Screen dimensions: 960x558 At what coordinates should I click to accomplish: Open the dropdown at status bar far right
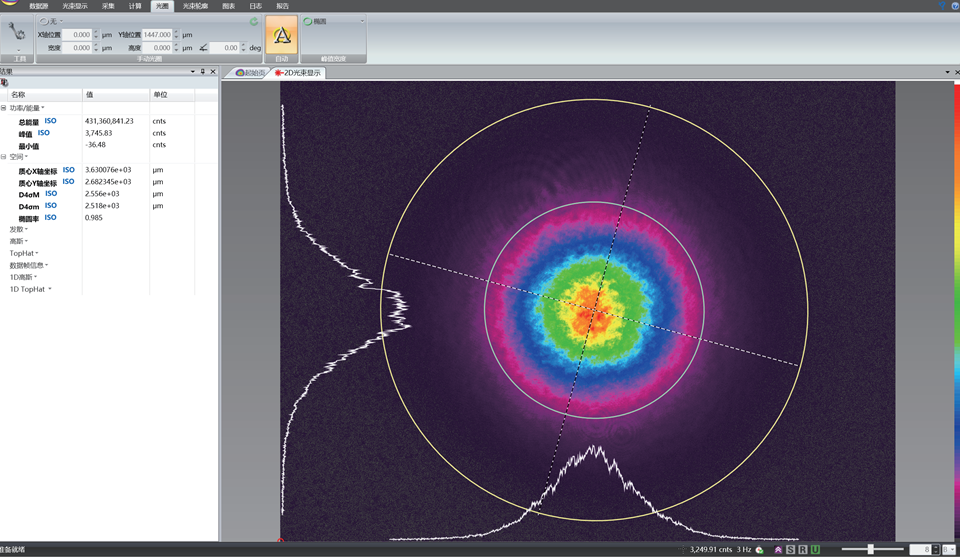tap(948, 550)
